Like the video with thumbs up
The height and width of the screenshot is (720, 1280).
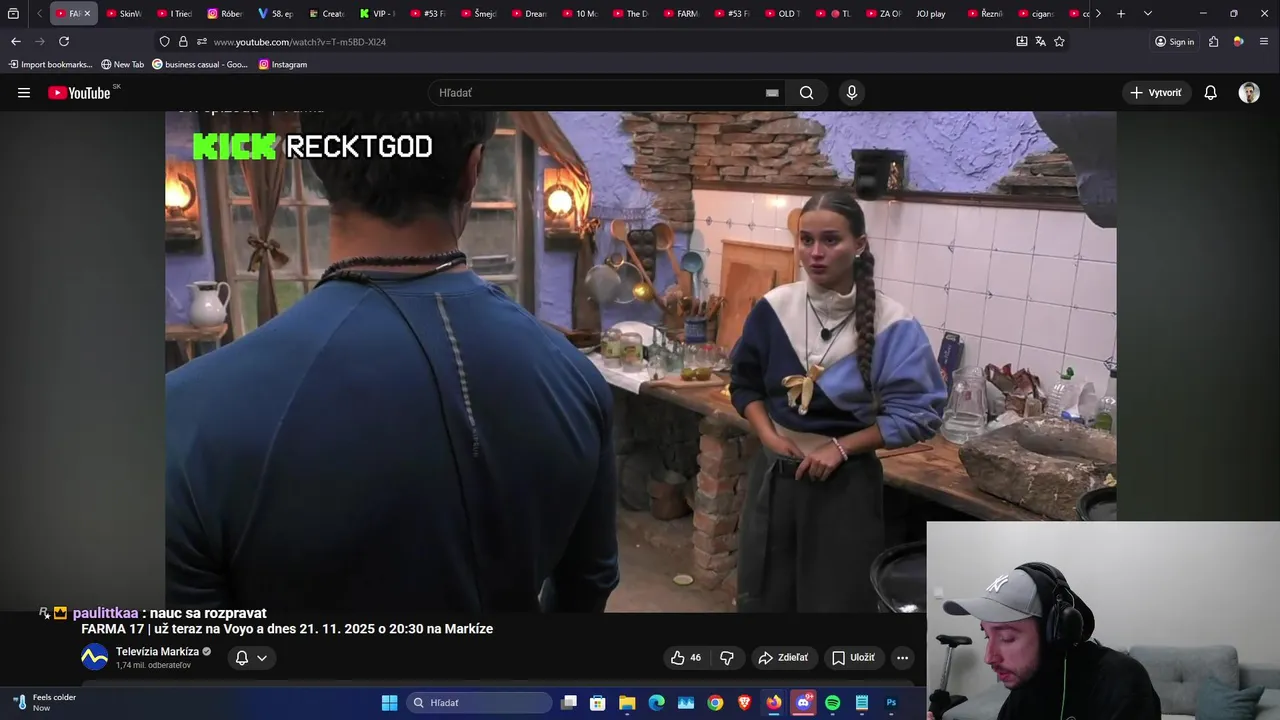click(x=685, y=657)
